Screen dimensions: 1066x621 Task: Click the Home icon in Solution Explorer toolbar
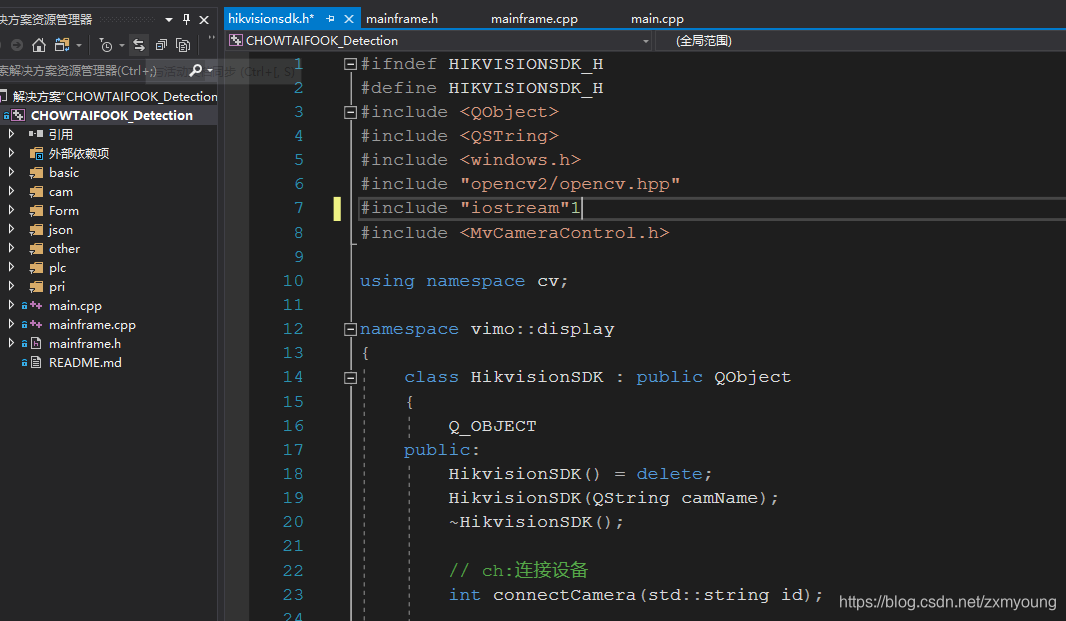(37, 45)
